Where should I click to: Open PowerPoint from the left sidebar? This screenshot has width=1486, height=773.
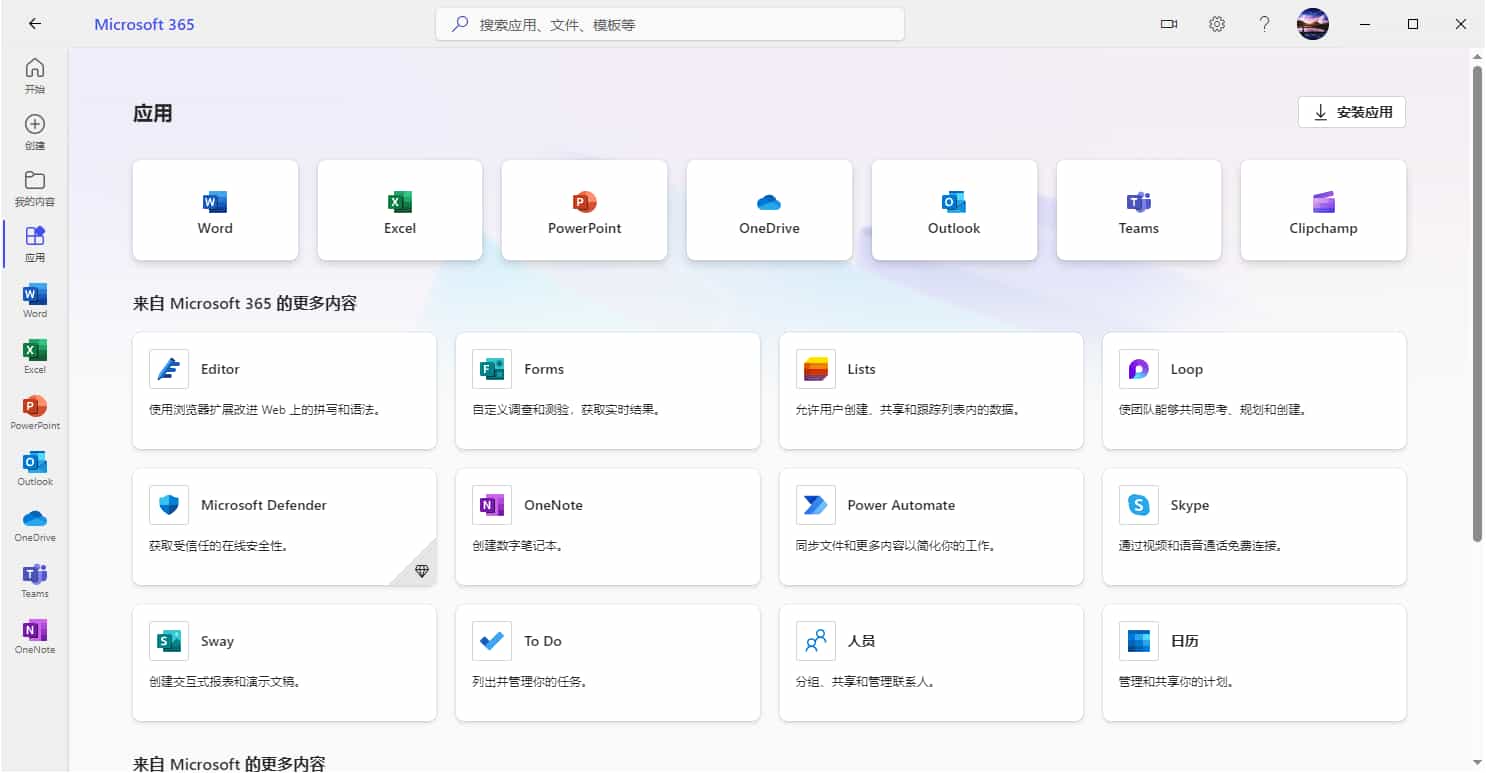coord(35,412)
